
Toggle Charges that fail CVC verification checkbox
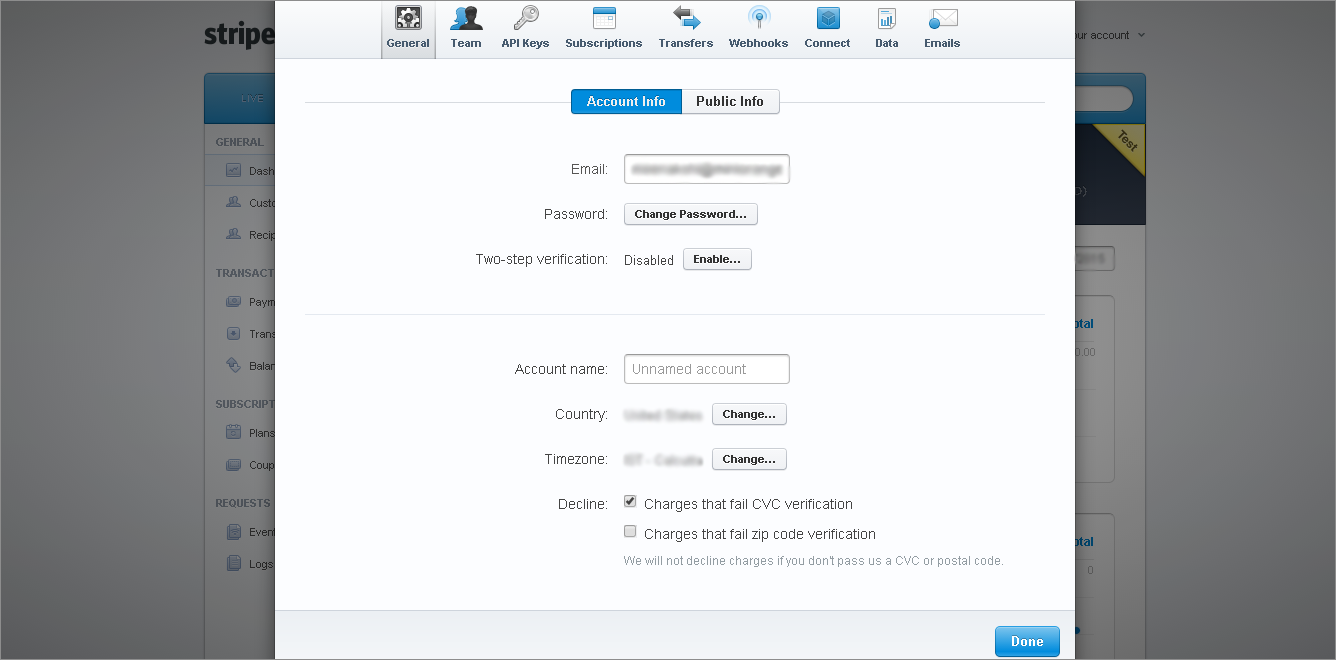(x=630, y=502)
